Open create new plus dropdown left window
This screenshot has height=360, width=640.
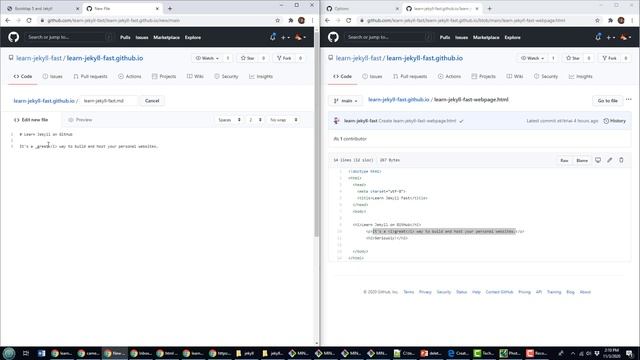(285, 37)
